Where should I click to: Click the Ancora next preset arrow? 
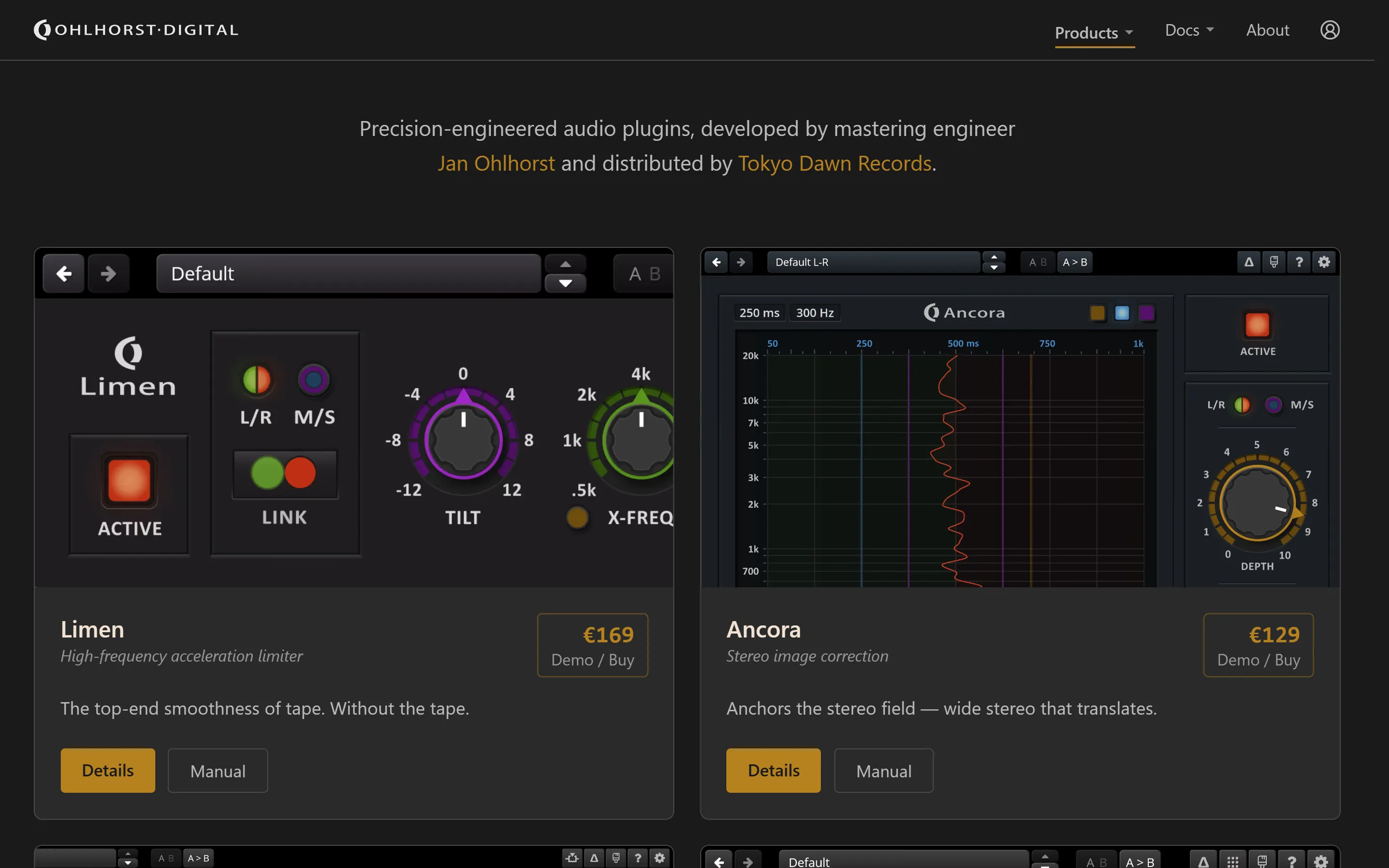pos(741,262)
